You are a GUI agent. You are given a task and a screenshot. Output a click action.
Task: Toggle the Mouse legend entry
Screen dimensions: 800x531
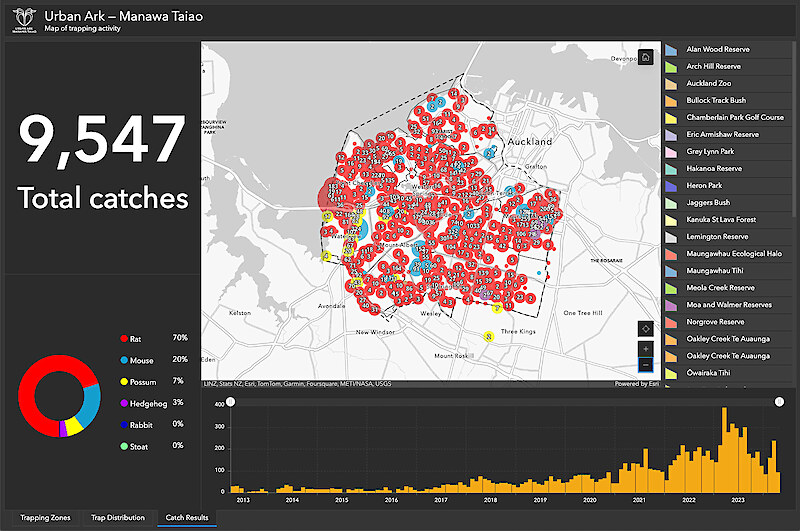coord(142,359)
